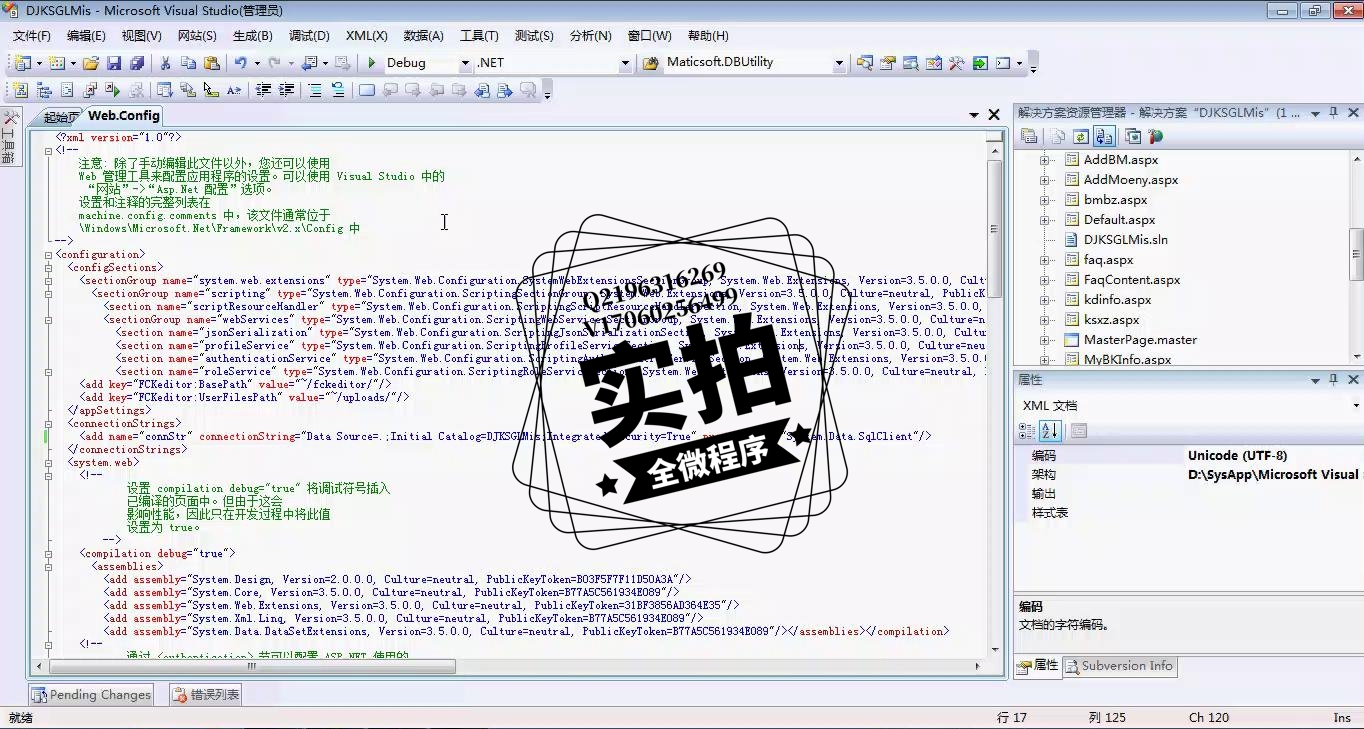Increase line indent icon

286,90
